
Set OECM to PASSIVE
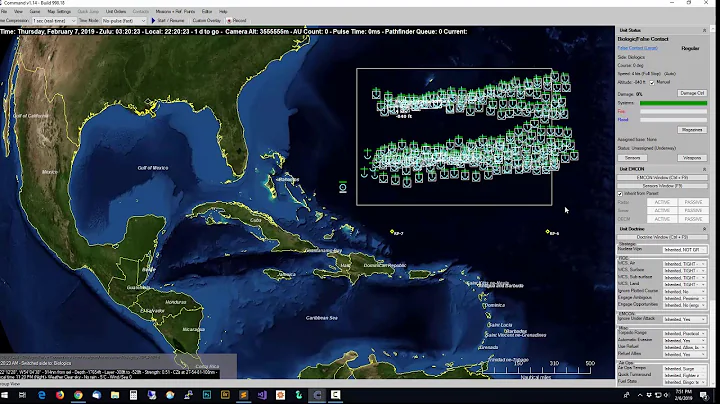(693, 219)
